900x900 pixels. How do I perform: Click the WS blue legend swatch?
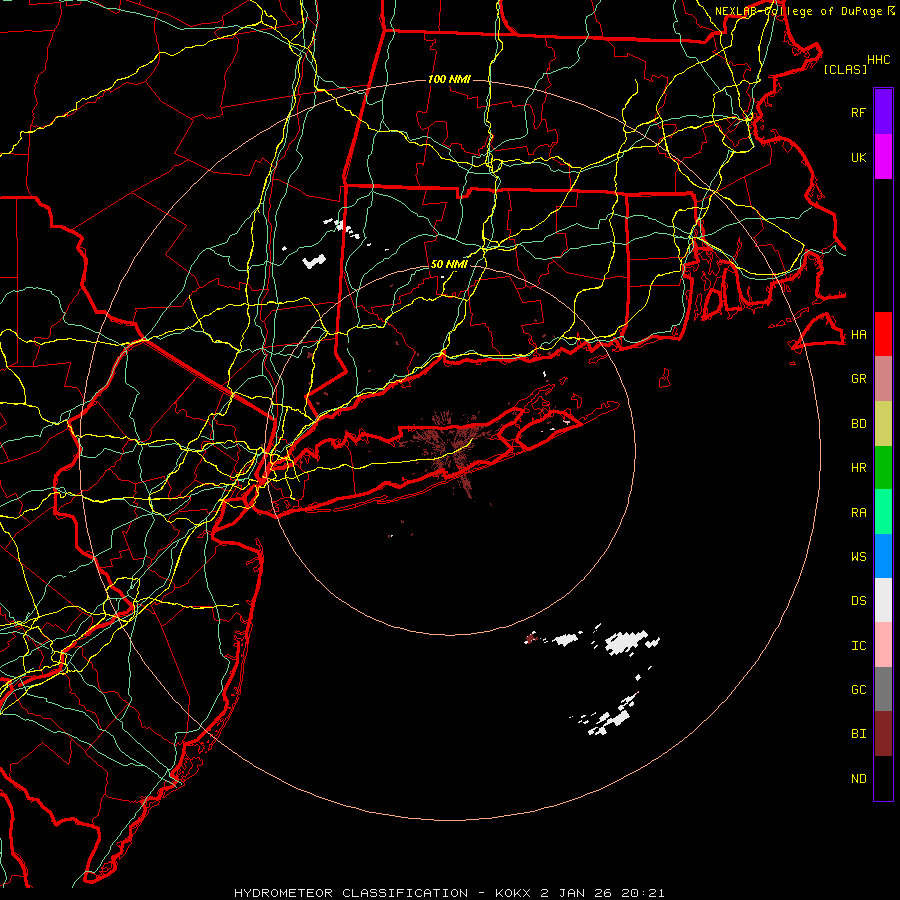883,556
